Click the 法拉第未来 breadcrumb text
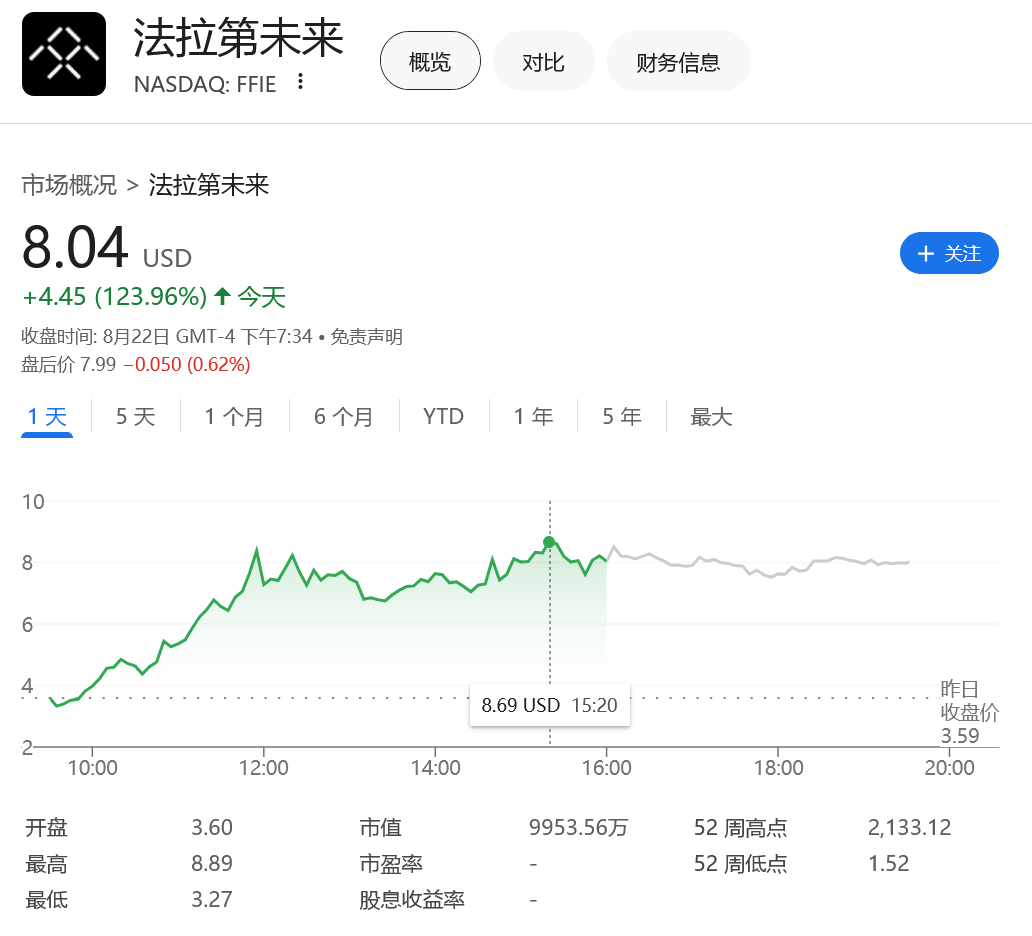The height and width of the screenshot is (936, 1032). click(209, 185)
